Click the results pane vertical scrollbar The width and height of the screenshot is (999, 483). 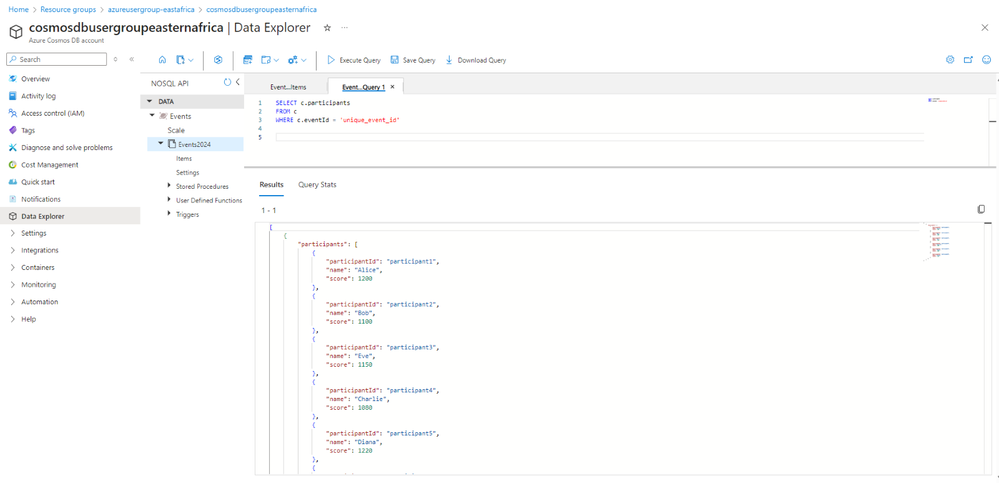(988, 348)
